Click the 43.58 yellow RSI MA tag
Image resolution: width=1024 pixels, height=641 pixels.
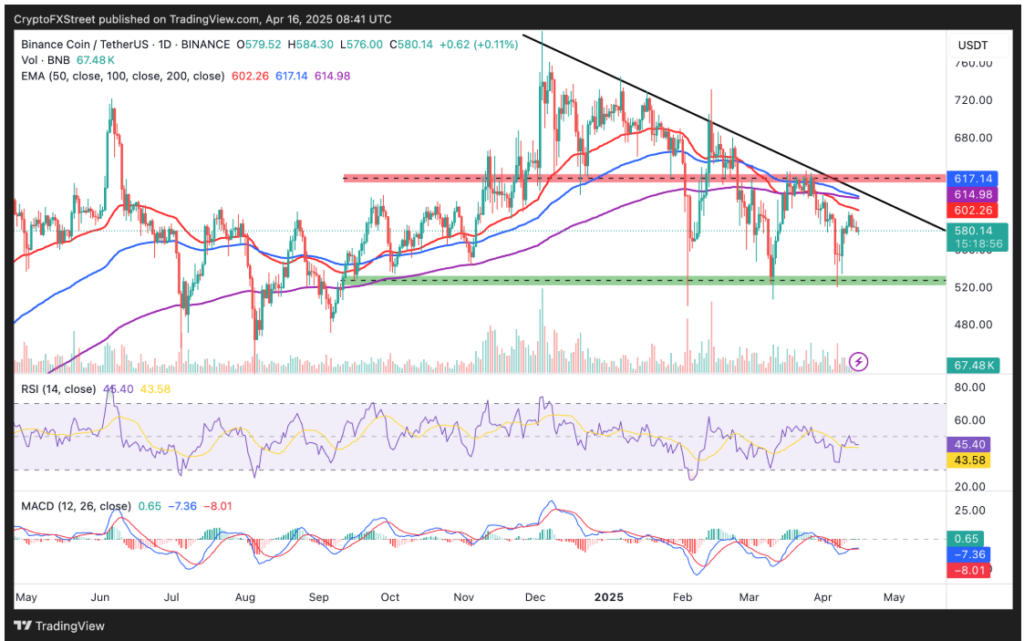969,460
